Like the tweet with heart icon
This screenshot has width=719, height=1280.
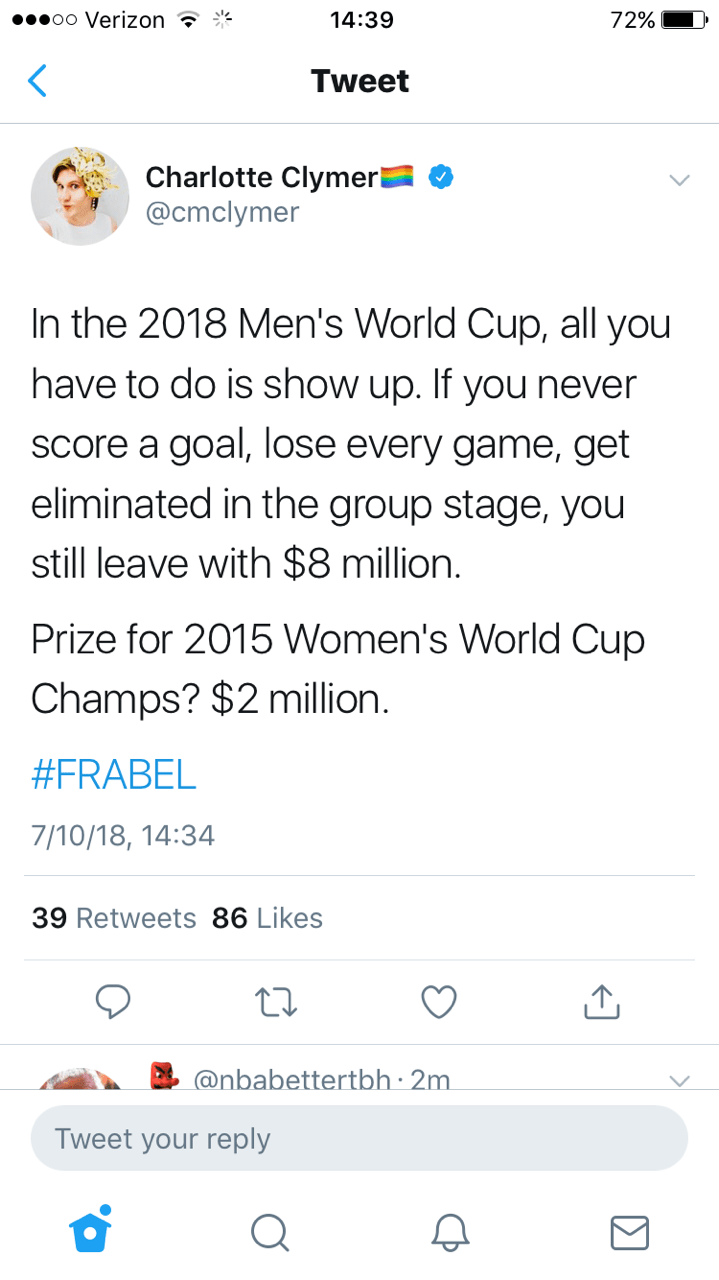click(438, 1002)
